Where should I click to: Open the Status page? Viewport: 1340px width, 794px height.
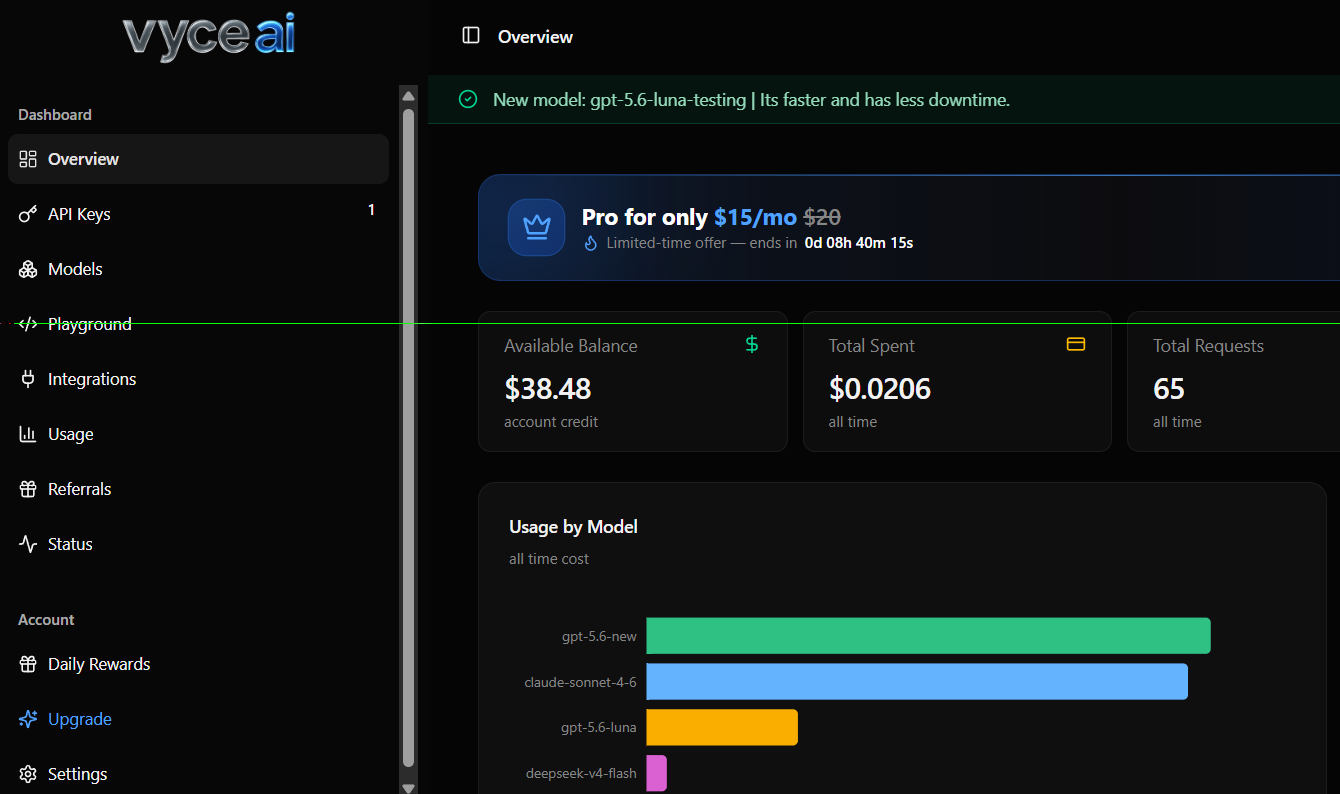coord(198,544)
